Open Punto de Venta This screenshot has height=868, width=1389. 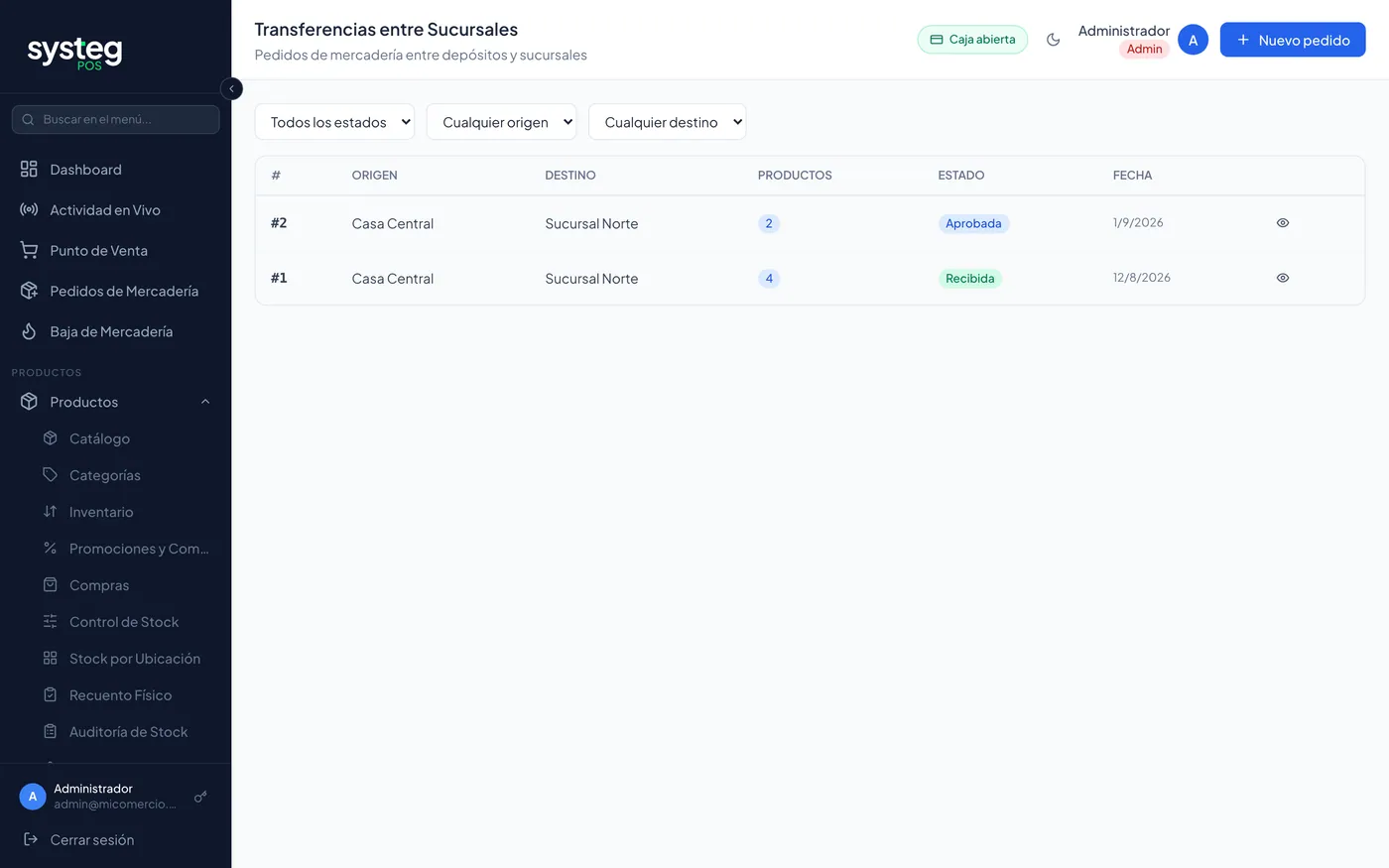(115, 251)
